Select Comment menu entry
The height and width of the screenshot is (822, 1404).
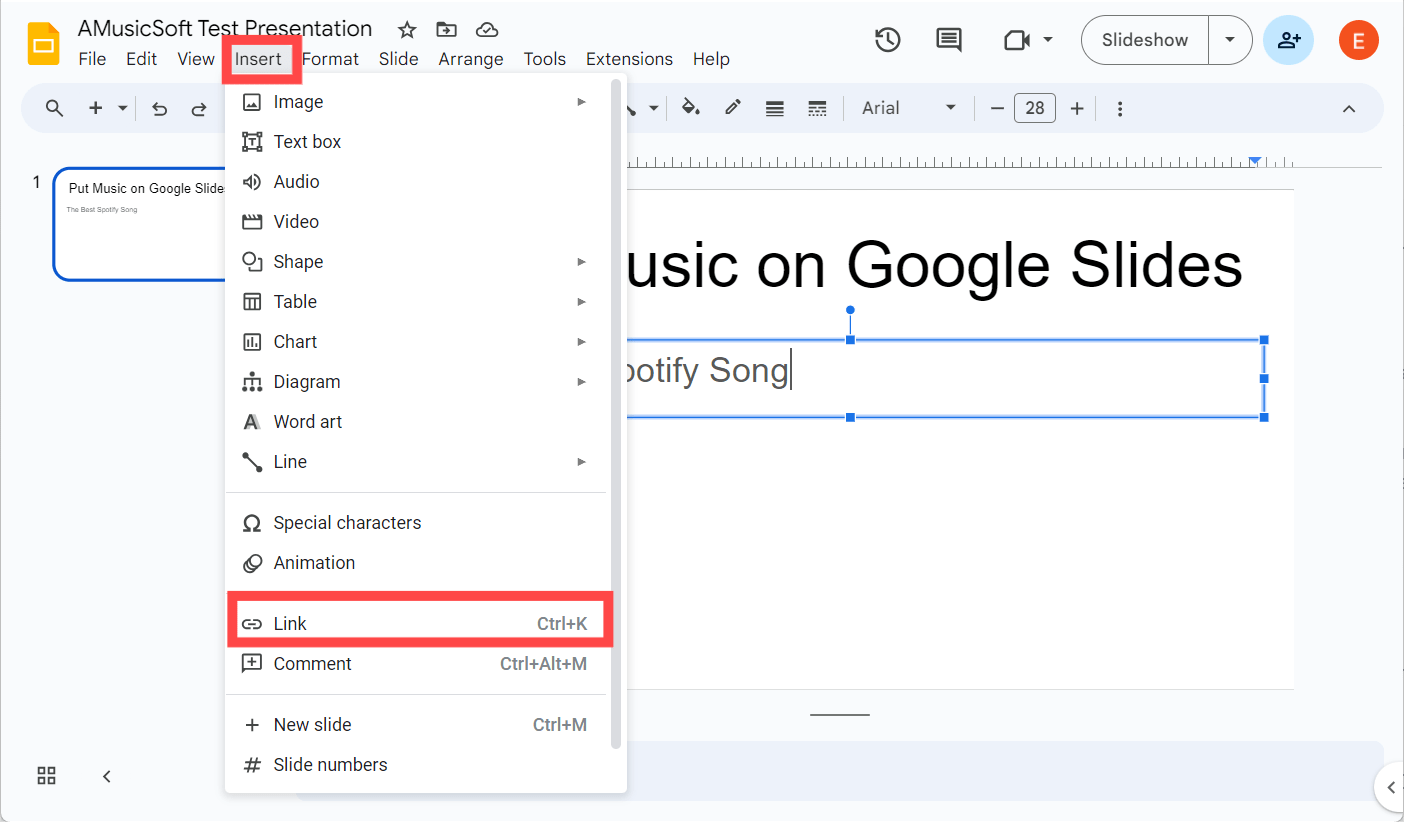(x=416, y=664)
